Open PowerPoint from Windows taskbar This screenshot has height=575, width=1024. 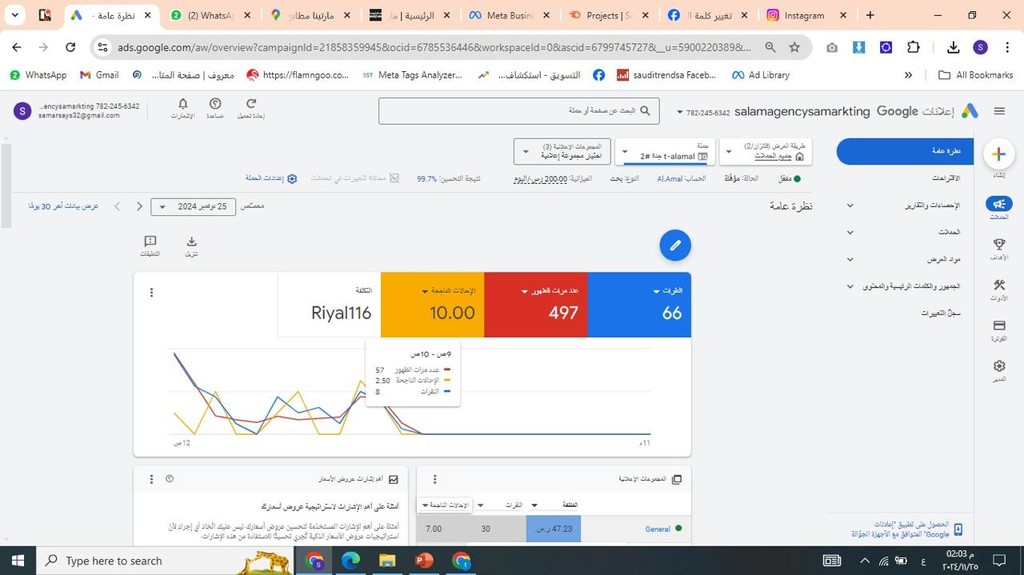[x=424, y=561]
